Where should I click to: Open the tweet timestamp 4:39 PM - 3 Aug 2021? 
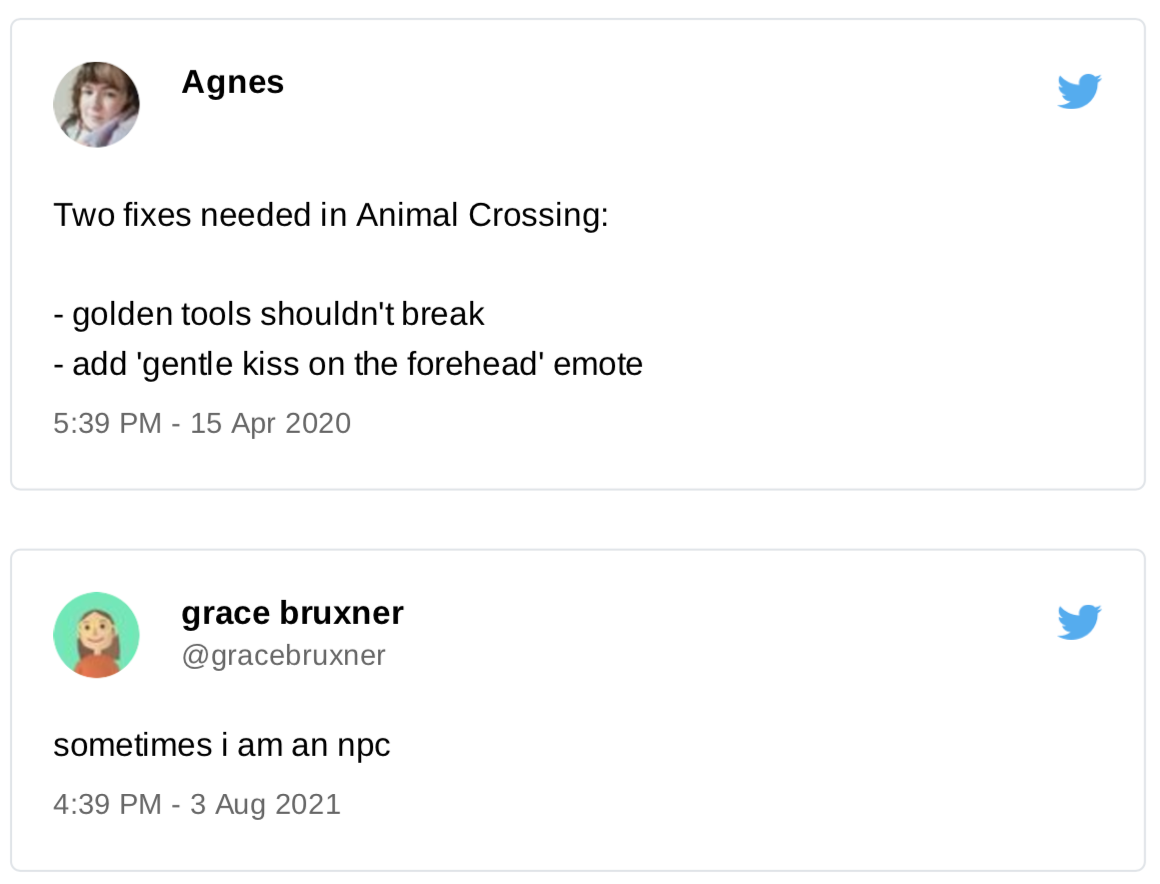point(197,804)
